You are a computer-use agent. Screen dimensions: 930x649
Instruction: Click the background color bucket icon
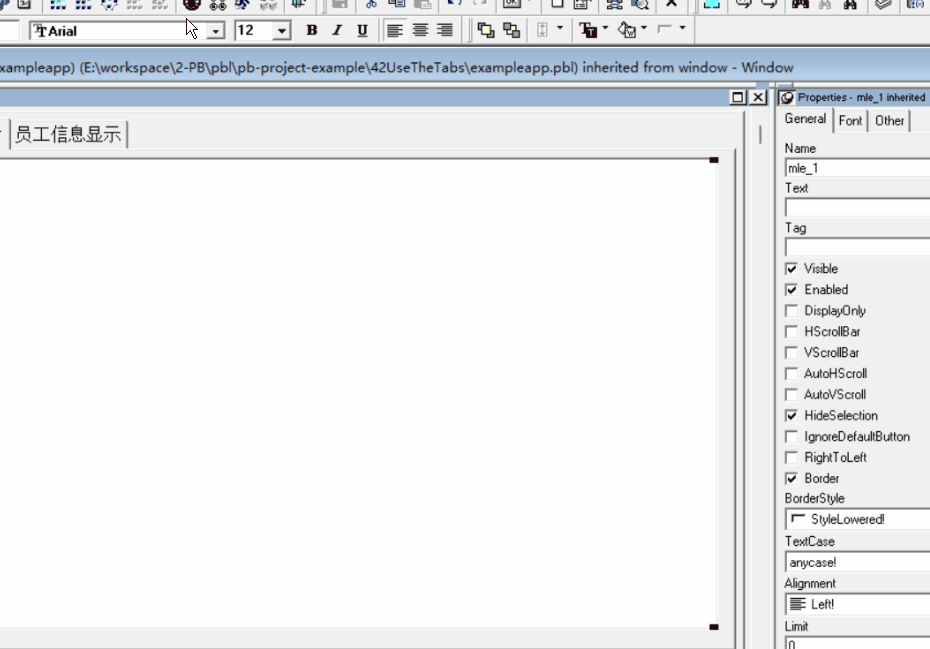point(628,30)
